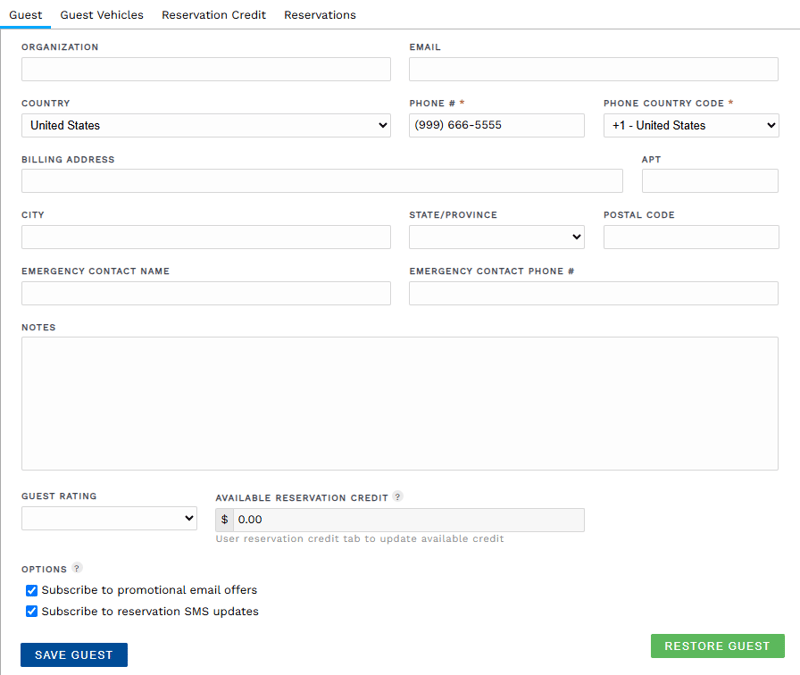Click inside the Notes text area
This screenshot has height=675, width=800.
coord(399,403)
